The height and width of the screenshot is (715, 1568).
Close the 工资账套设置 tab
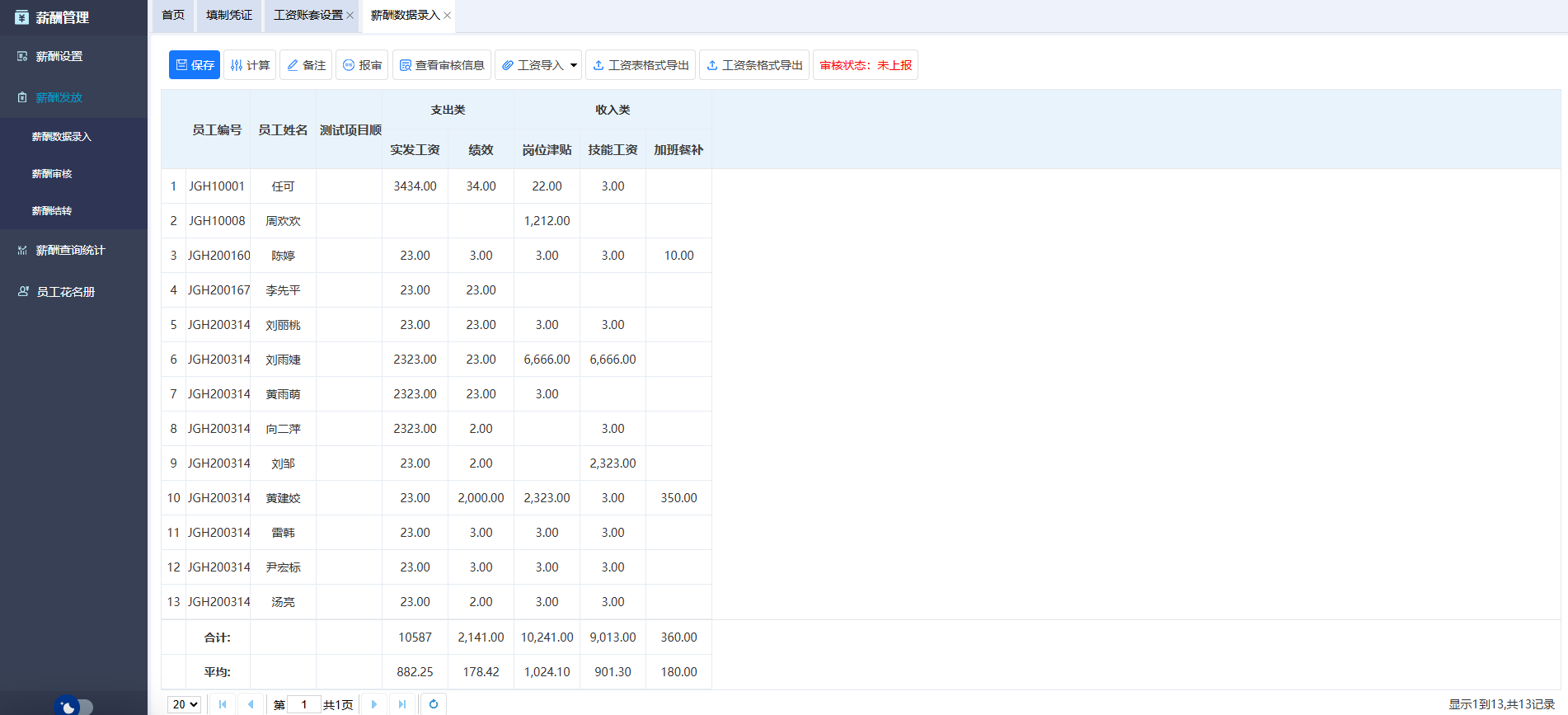(x=350, y=16)
